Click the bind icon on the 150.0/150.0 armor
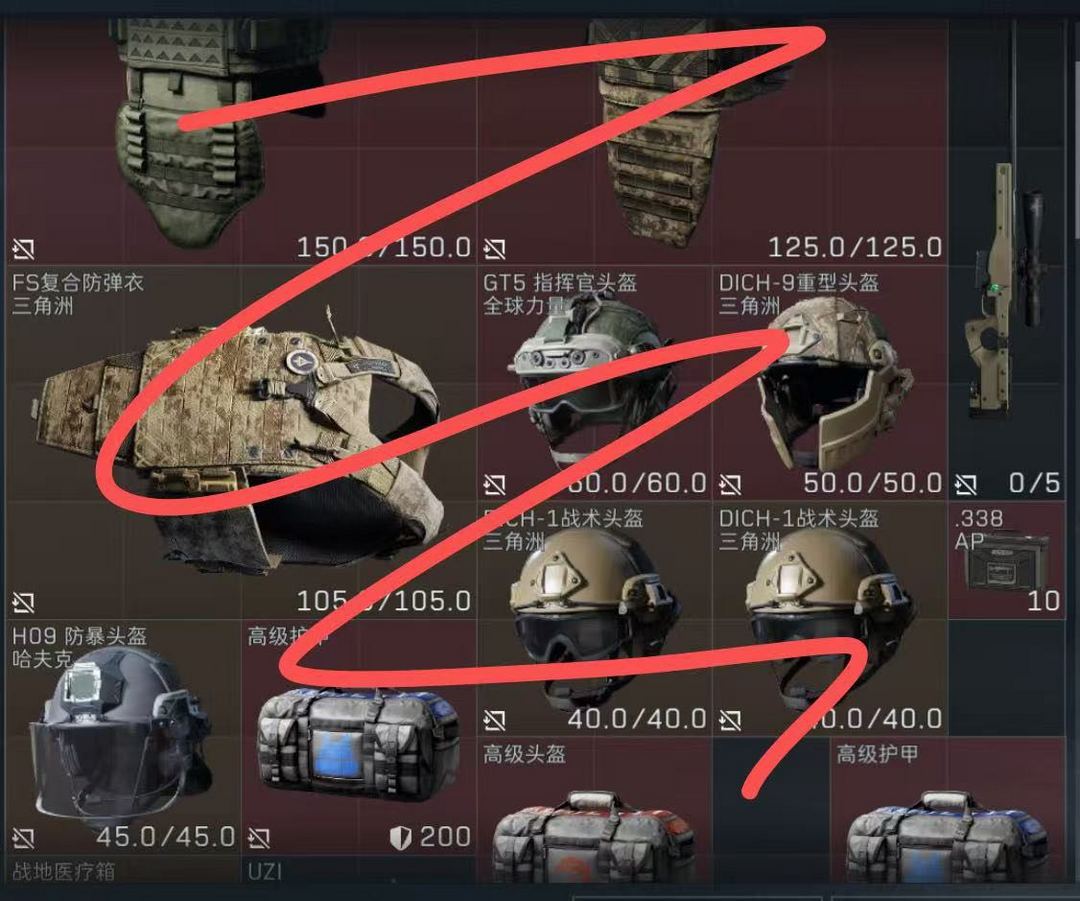1080x901 pixels. (x=23, y=249)
